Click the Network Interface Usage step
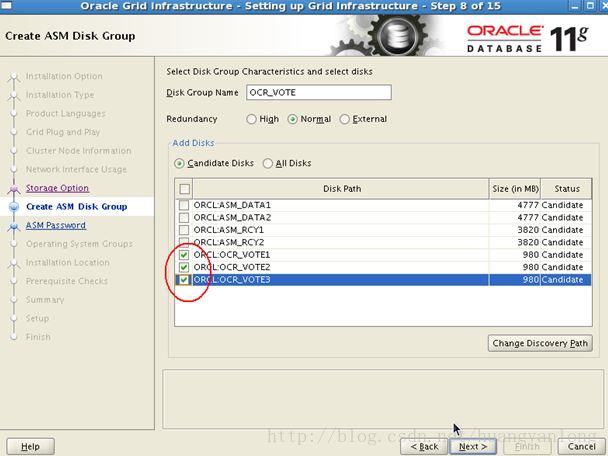This screenshot has width=608, height=456. tap(76, 169)
